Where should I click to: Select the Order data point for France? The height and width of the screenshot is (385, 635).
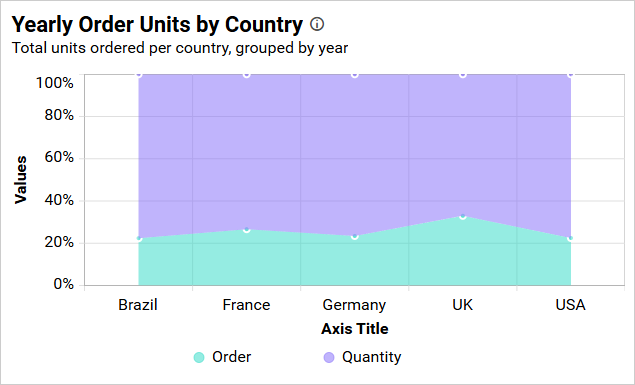(x=247, y=230)
